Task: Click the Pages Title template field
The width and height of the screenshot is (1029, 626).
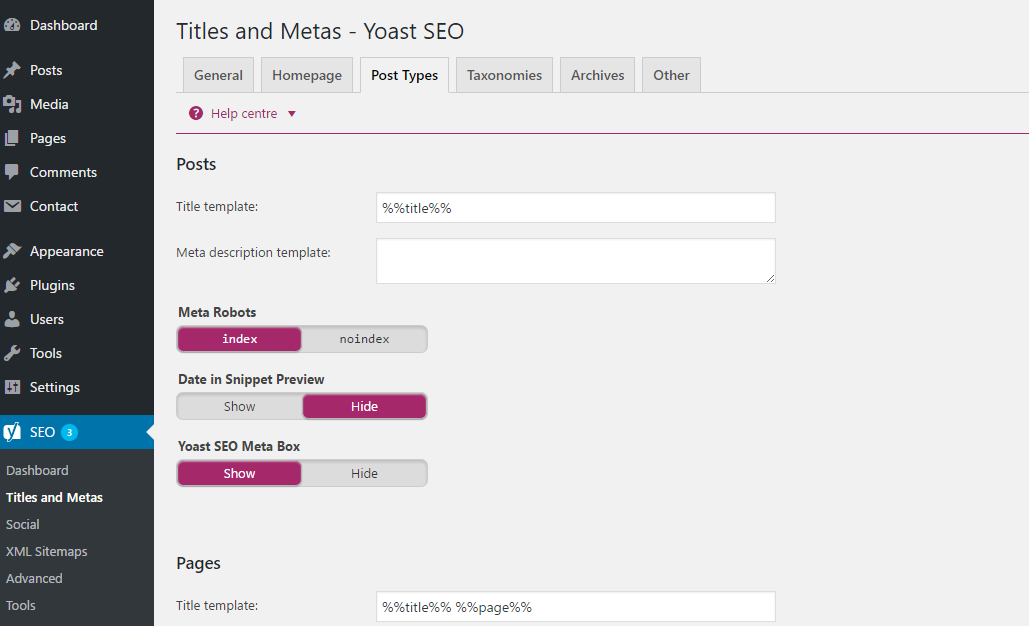Action: (x=576, y=607)
